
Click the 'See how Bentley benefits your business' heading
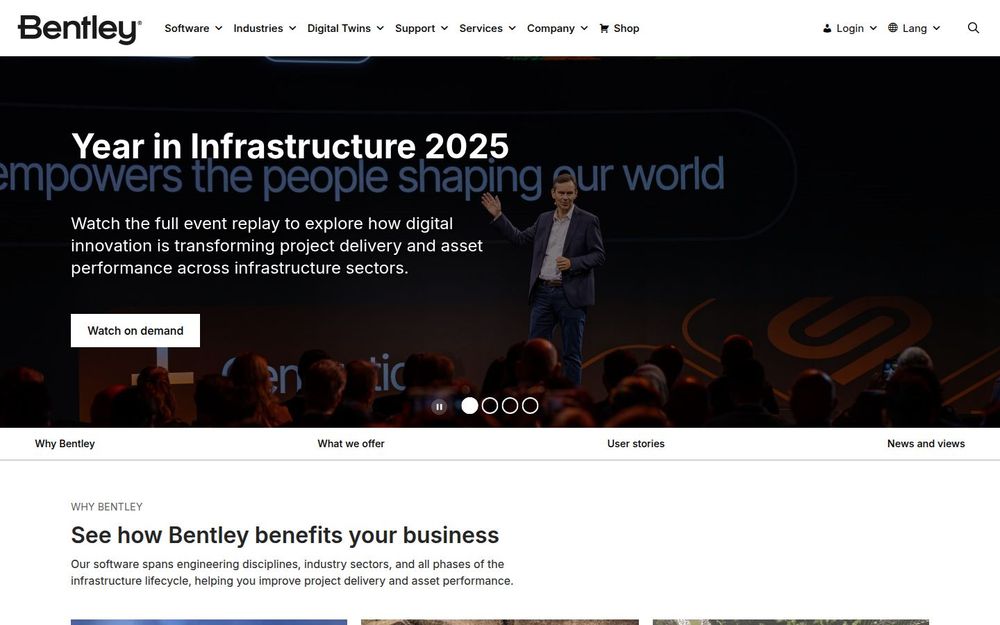click(285, 535)
